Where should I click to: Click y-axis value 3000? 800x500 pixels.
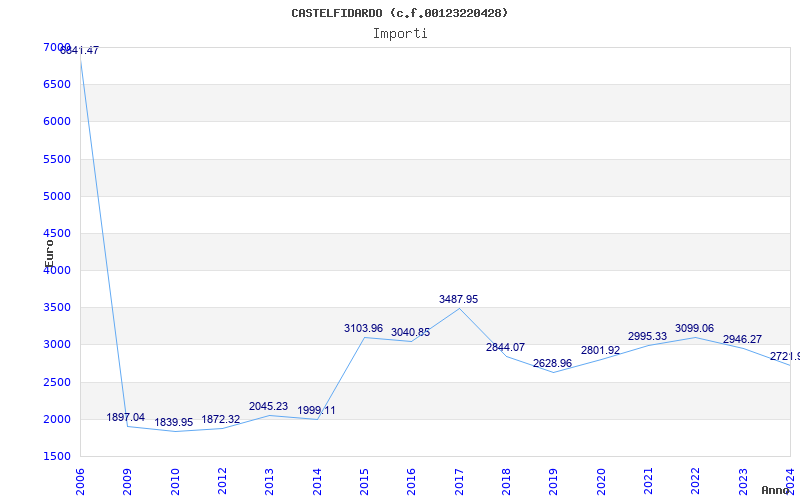(57, 344)
